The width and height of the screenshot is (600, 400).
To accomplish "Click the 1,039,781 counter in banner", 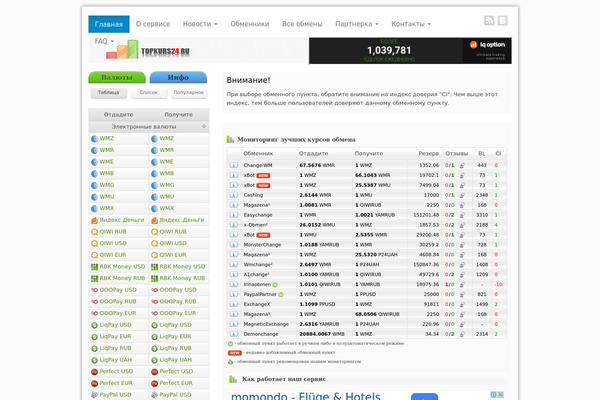I will (389, 51).
